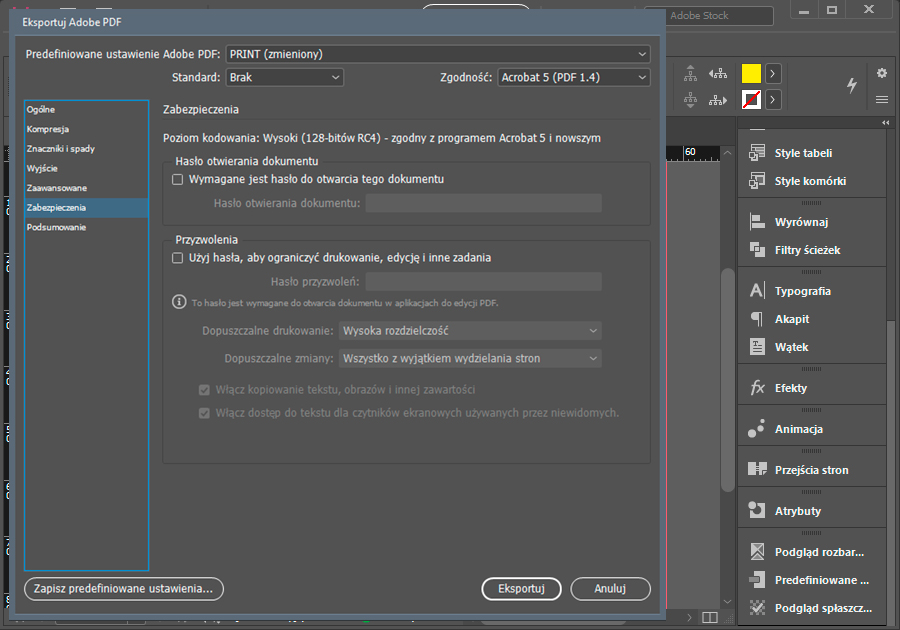Click the Select Previous Object icon

[x=717, y=73]
